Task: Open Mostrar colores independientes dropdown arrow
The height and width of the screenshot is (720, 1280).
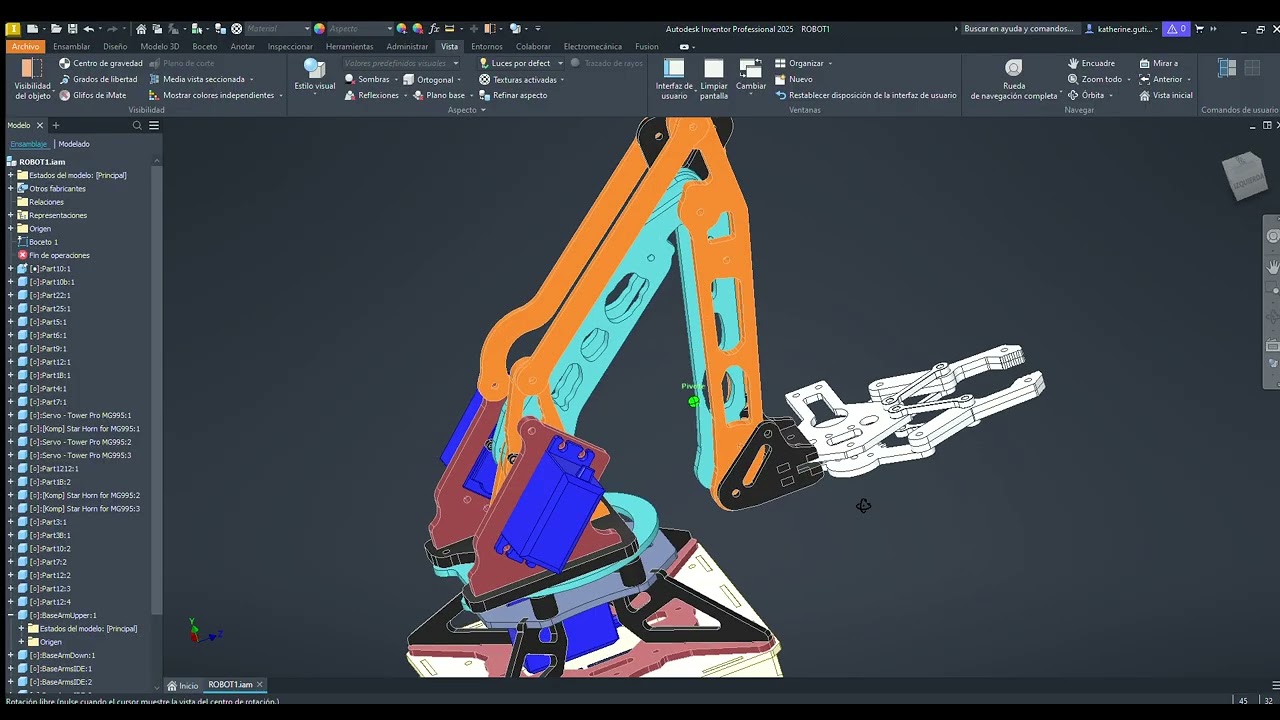Action: click(x=281, y=95)
